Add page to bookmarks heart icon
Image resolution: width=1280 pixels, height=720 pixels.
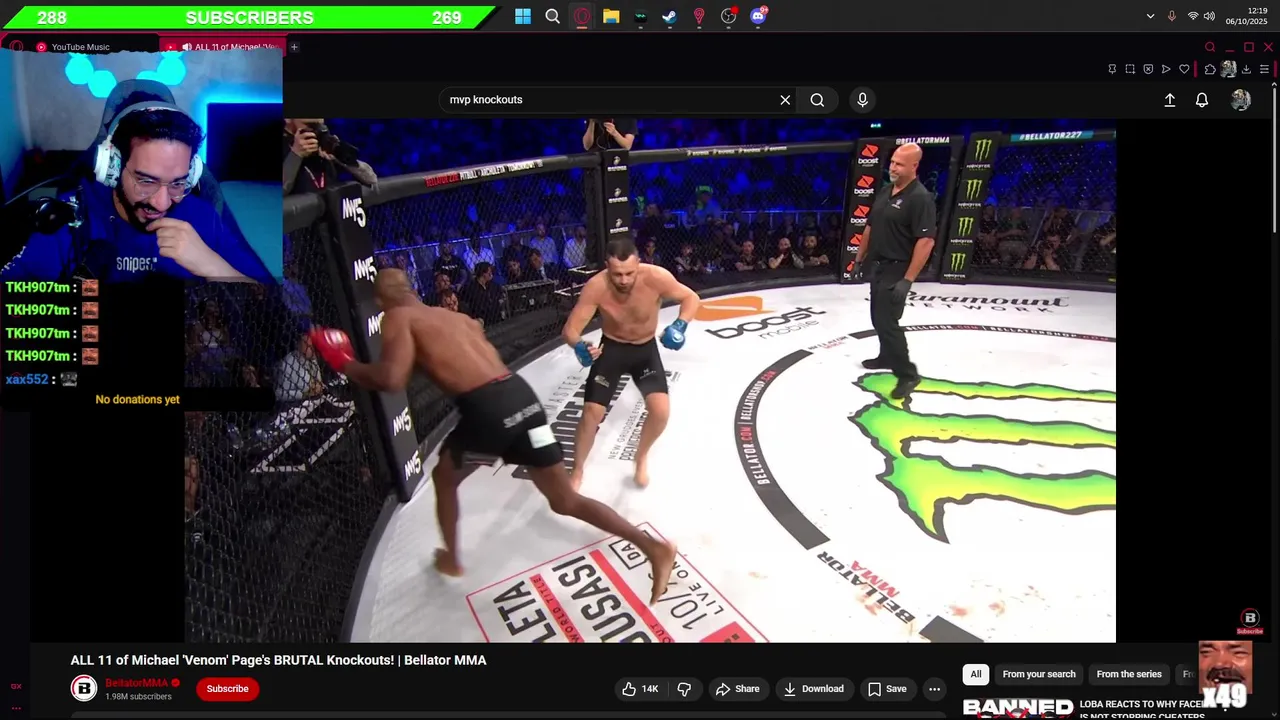1184,69
